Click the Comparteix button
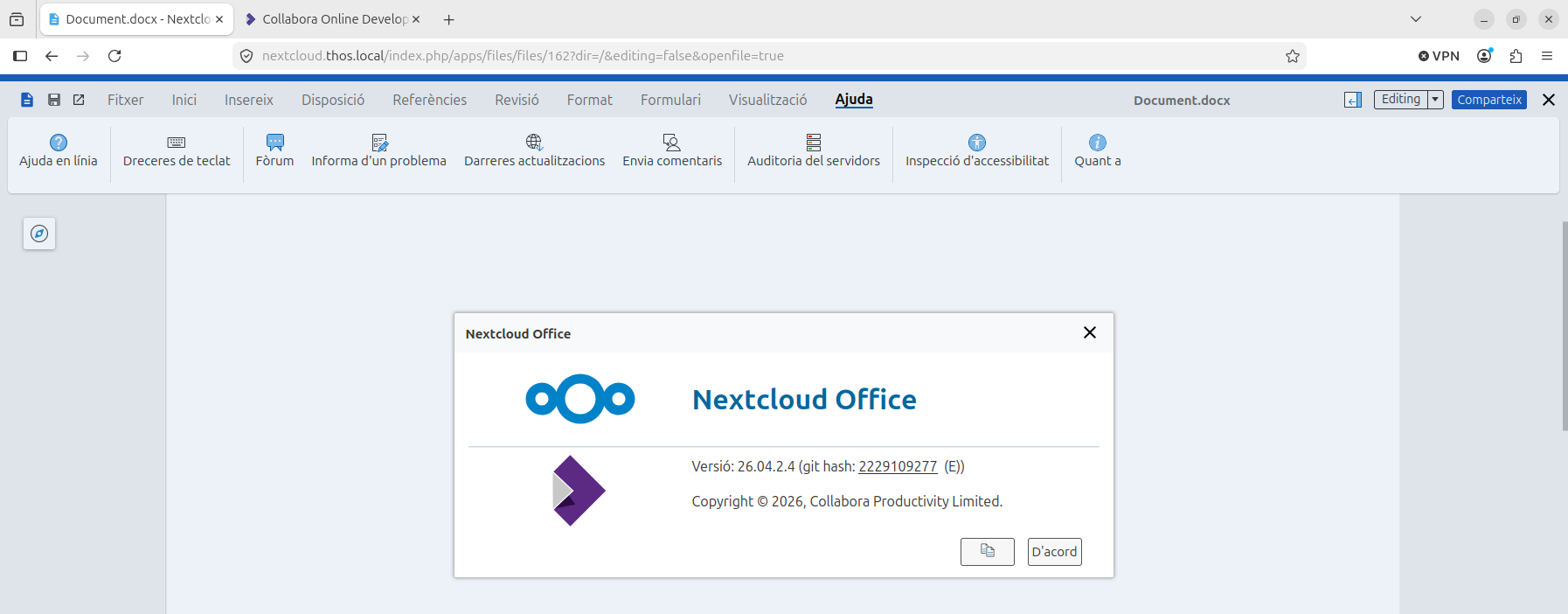1568x614 pixels. point(1489,100)
